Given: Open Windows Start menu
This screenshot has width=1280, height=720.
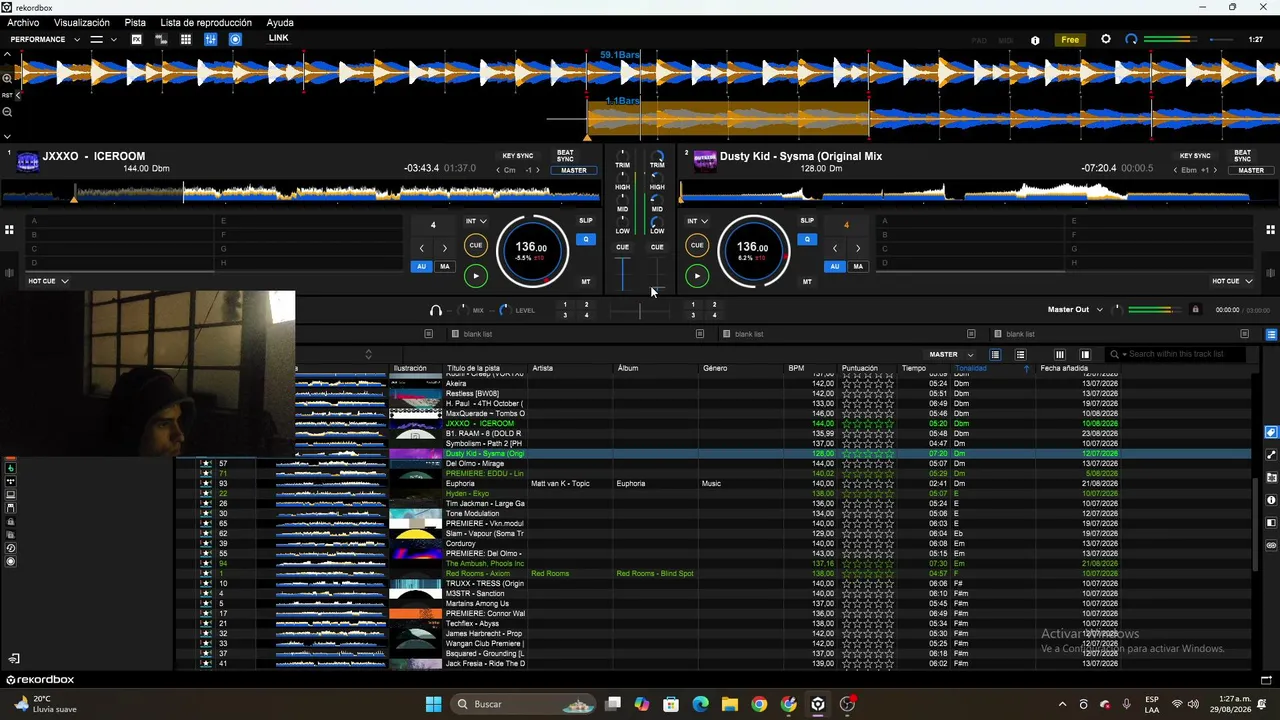Looking at the screenshot, I should [x=433, y=704].
